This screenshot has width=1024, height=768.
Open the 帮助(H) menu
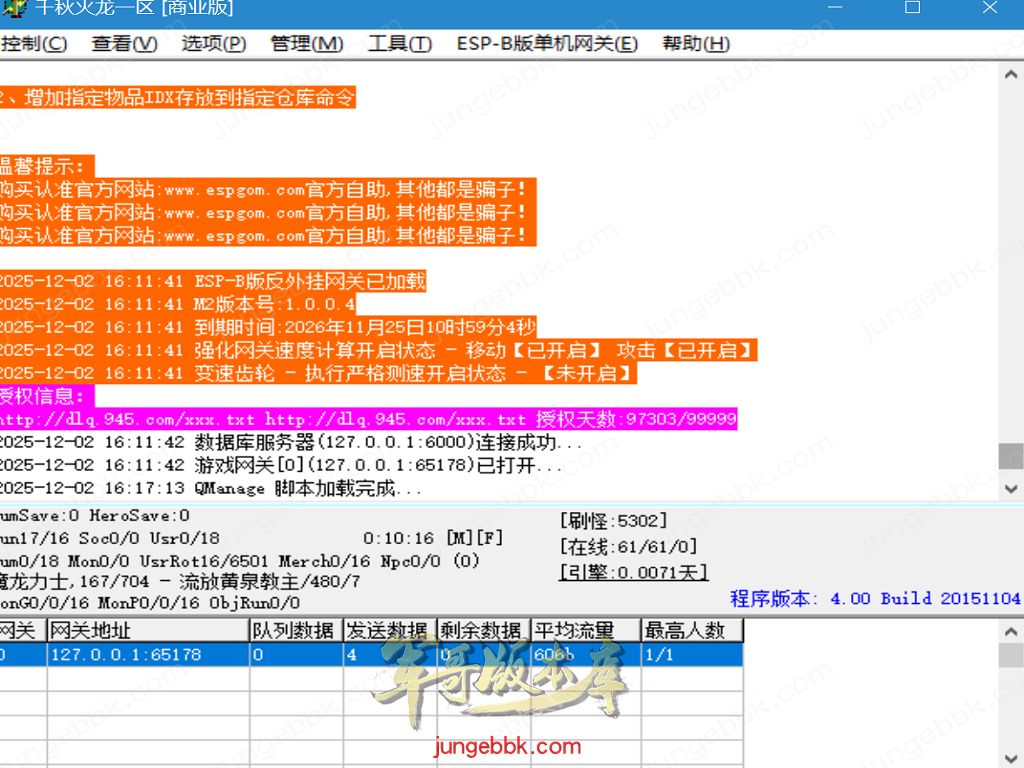pyautogui.click(x=696, y=44)
